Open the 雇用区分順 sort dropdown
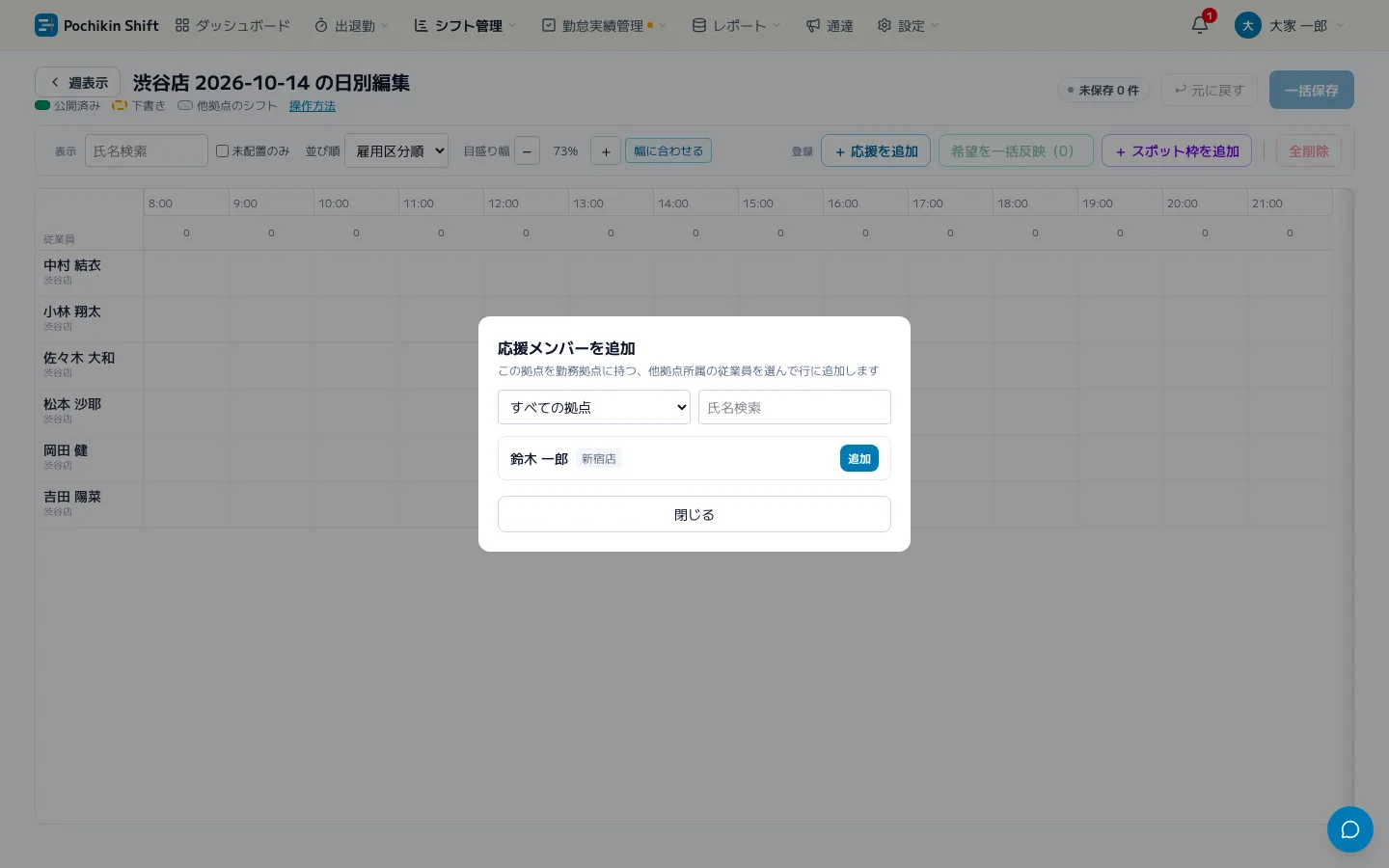Screen dimensions: 1389x868 tap(396, 150)
